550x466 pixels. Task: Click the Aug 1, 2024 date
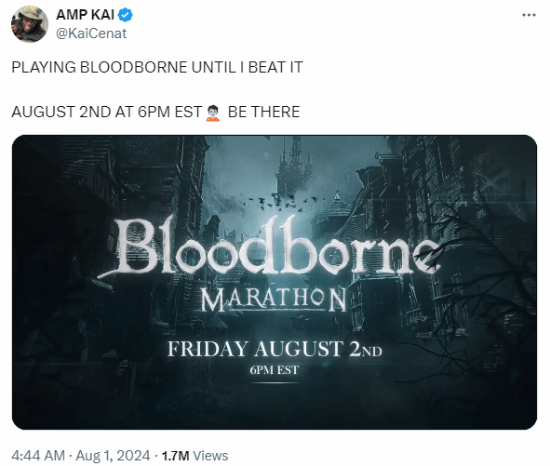click(x=113, y=455)
